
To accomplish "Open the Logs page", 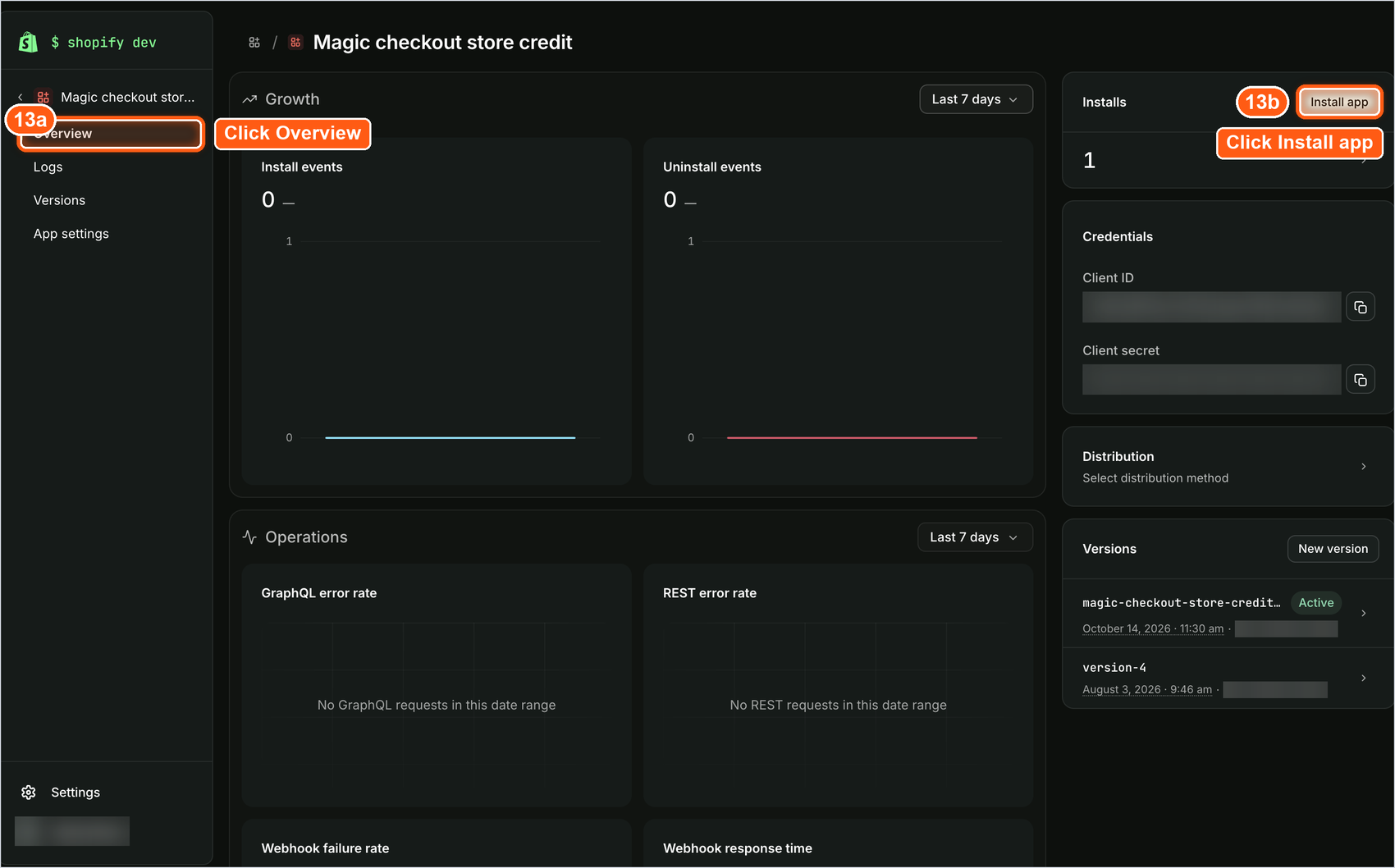I will pos(48,167).
